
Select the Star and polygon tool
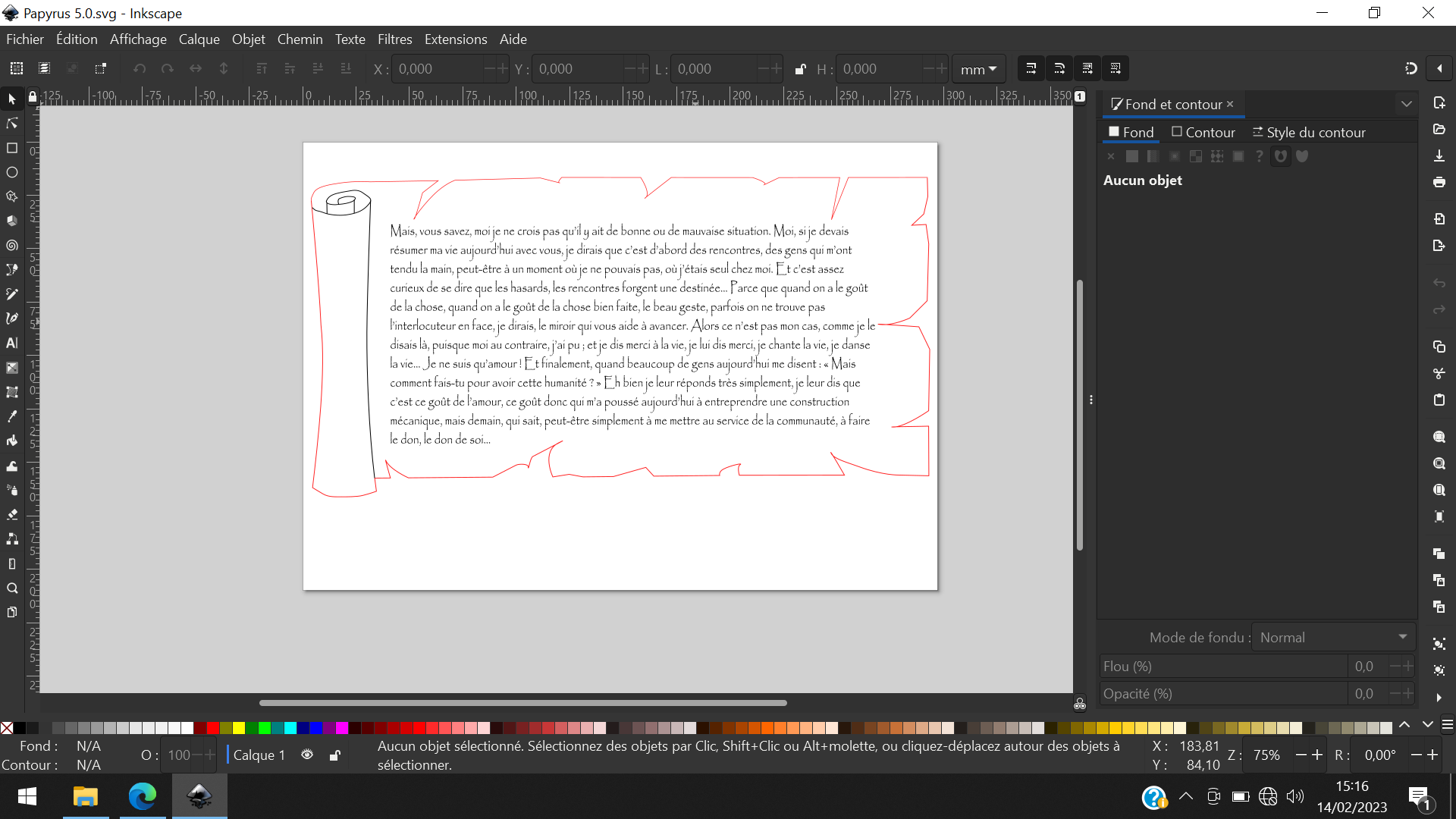click(x=12, y=196)
